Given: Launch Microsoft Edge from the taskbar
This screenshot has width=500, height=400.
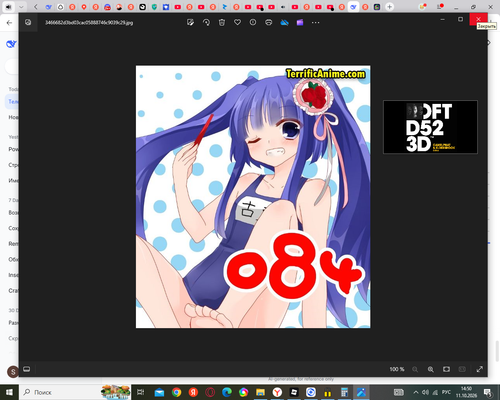Looking at the screenshot, I should click(227, 392).
